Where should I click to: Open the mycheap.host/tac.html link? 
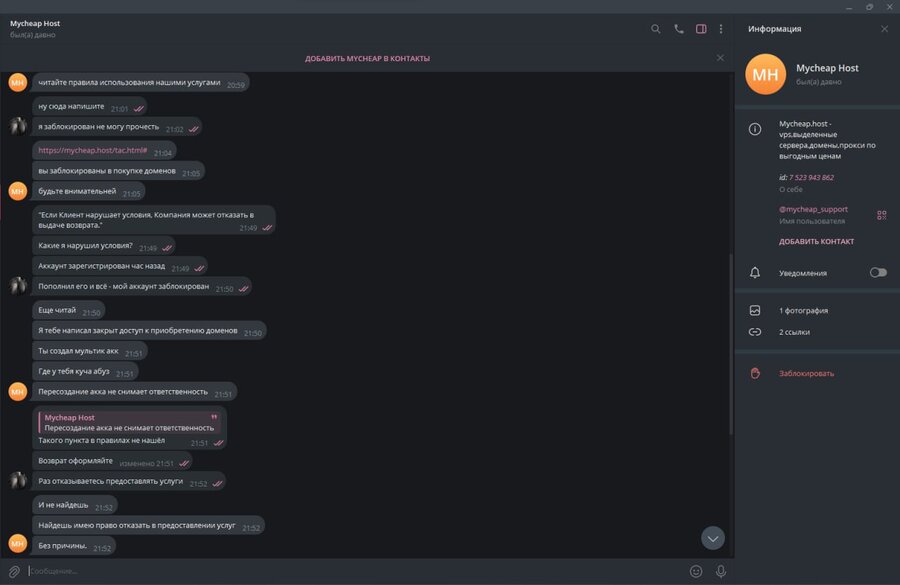(93, 151)
